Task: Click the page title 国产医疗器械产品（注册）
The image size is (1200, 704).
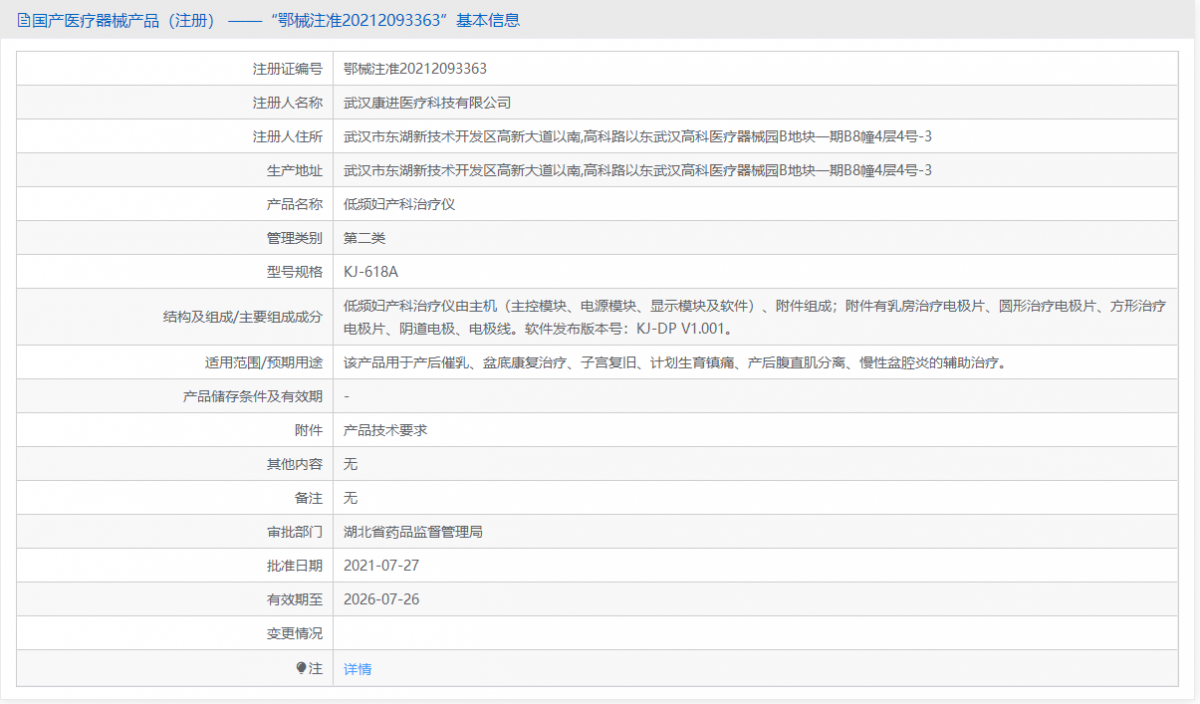Action: click(x=124, y=20)
